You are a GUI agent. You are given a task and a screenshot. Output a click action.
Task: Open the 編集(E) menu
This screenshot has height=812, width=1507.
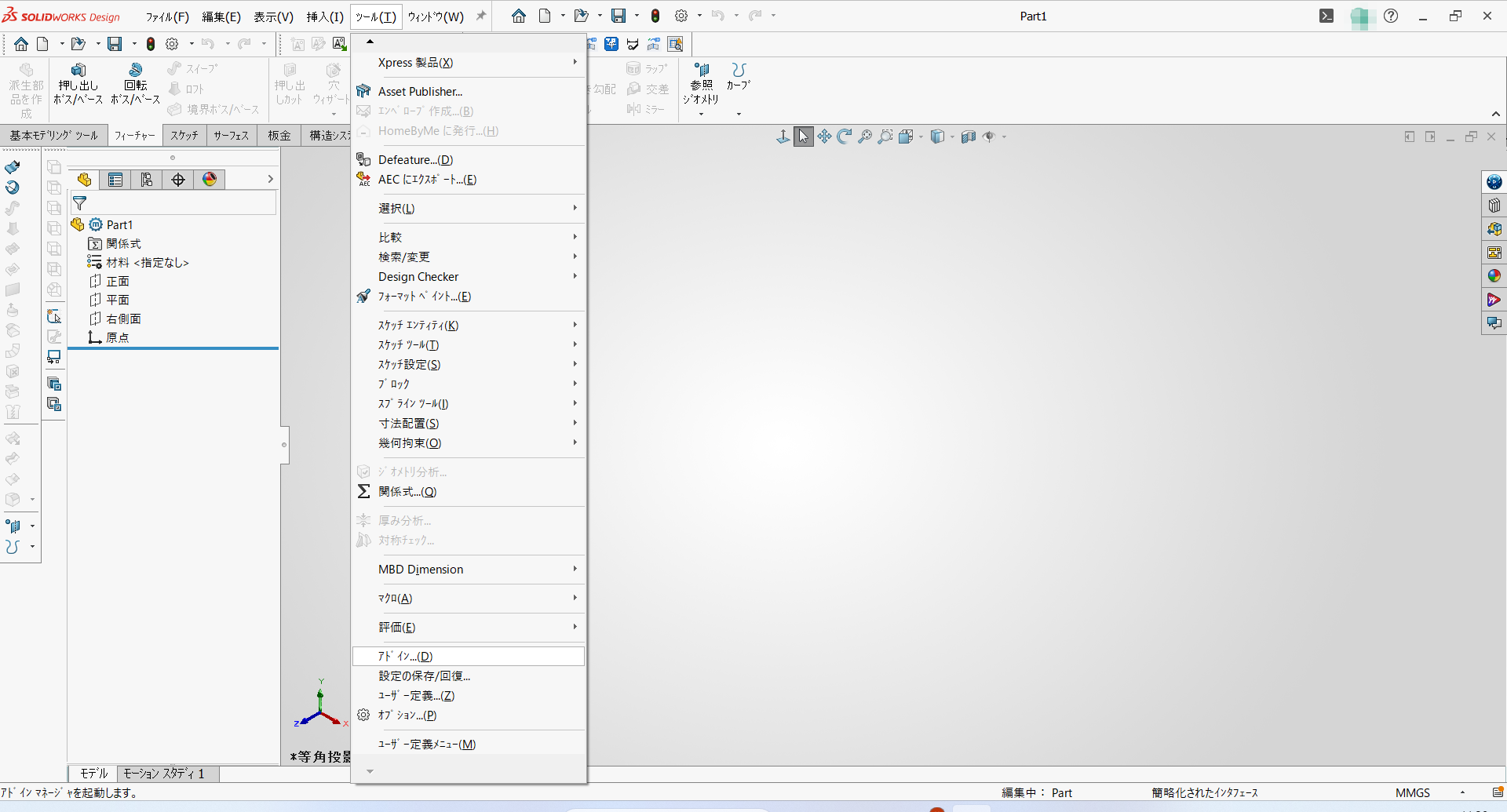(221, 16)
